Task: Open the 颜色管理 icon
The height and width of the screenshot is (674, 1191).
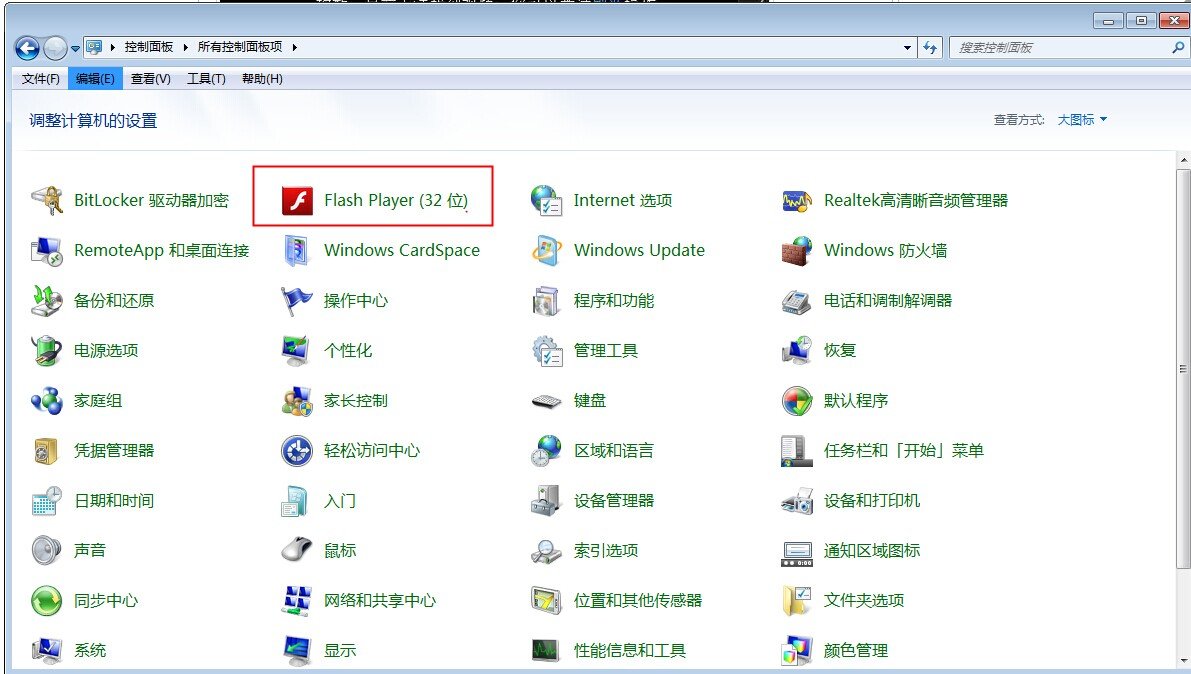Action: 797,651
